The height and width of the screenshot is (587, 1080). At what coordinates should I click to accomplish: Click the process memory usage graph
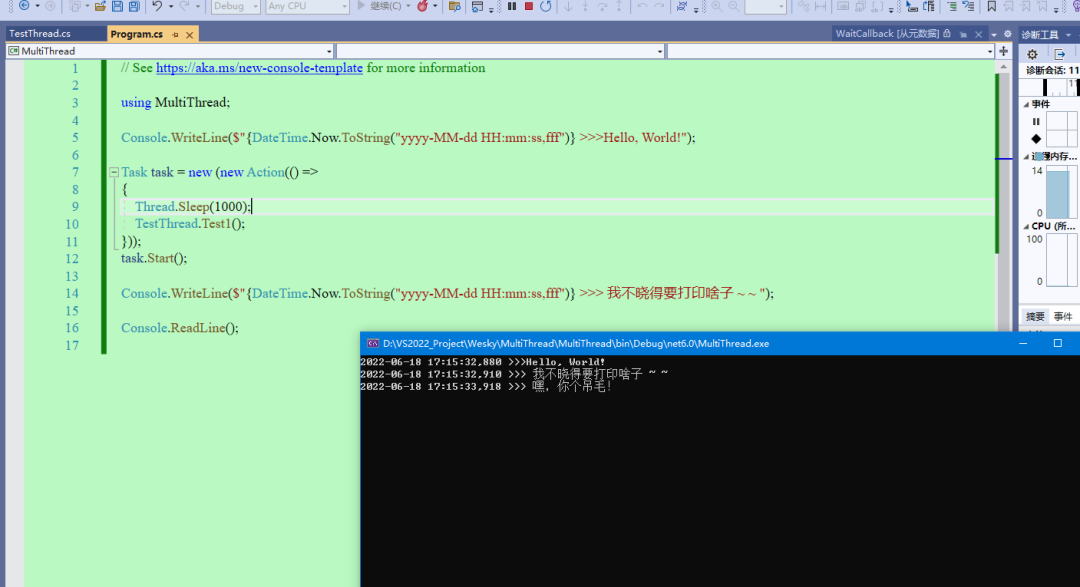click(x=1061, y=192)
